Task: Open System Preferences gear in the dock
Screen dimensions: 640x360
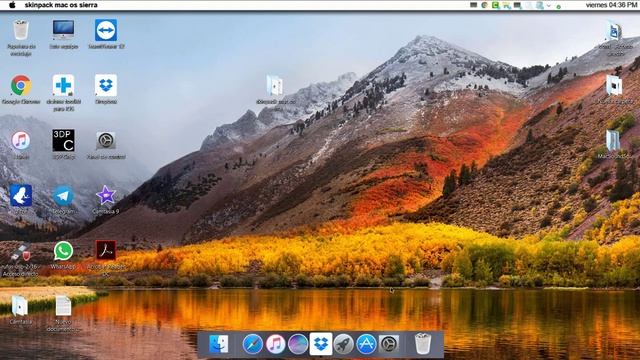Action: (x=389, y=344)
